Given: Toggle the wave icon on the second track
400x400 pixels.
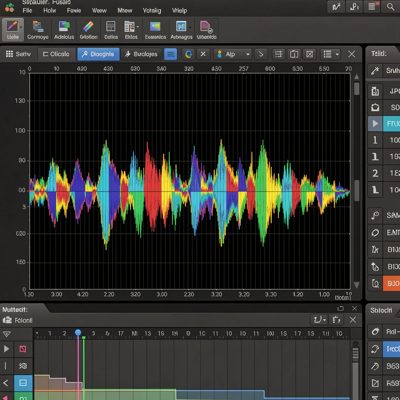Looking at the screenshot, I should point(23,366).
